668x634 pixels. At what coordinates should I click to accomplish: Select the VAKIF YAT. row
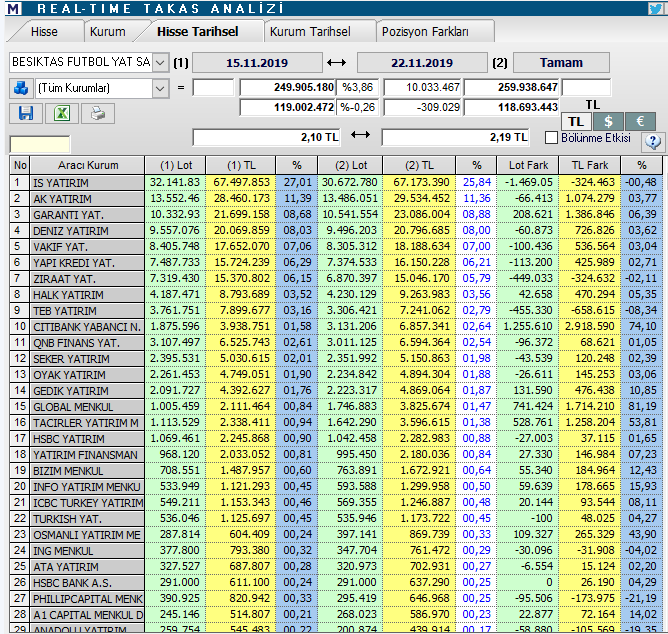click(x=336, y=247)
